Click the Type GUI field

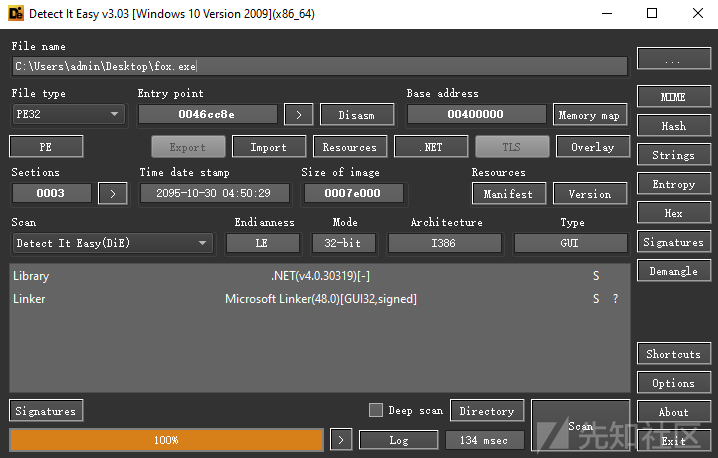(x=571, y=243)
